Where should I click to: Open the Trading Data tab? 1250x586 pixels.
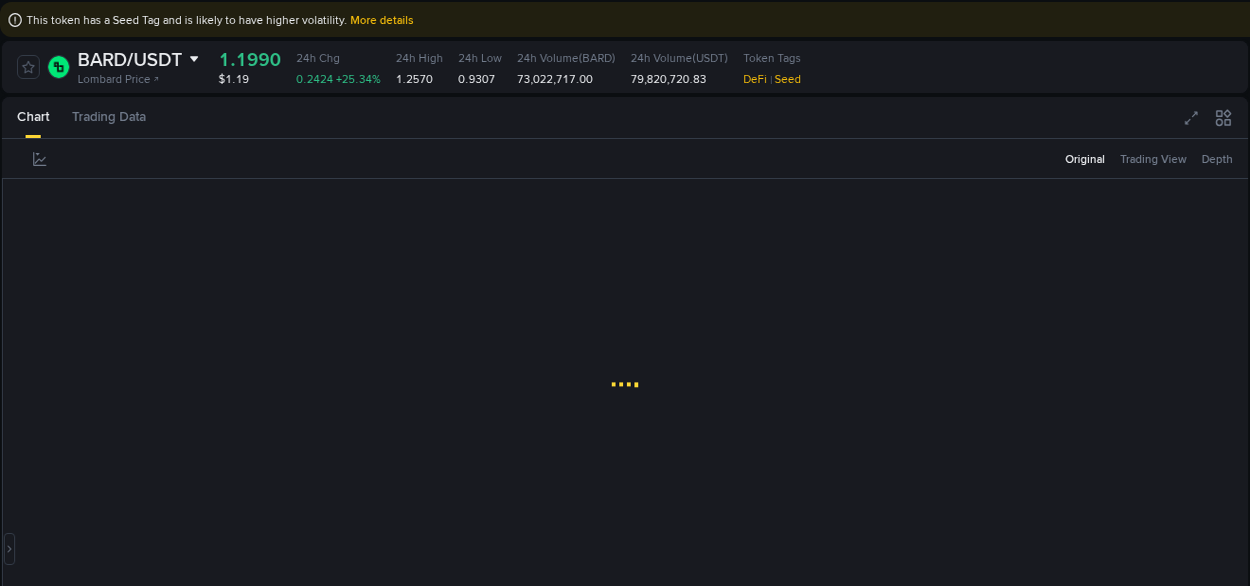(108, 117)
